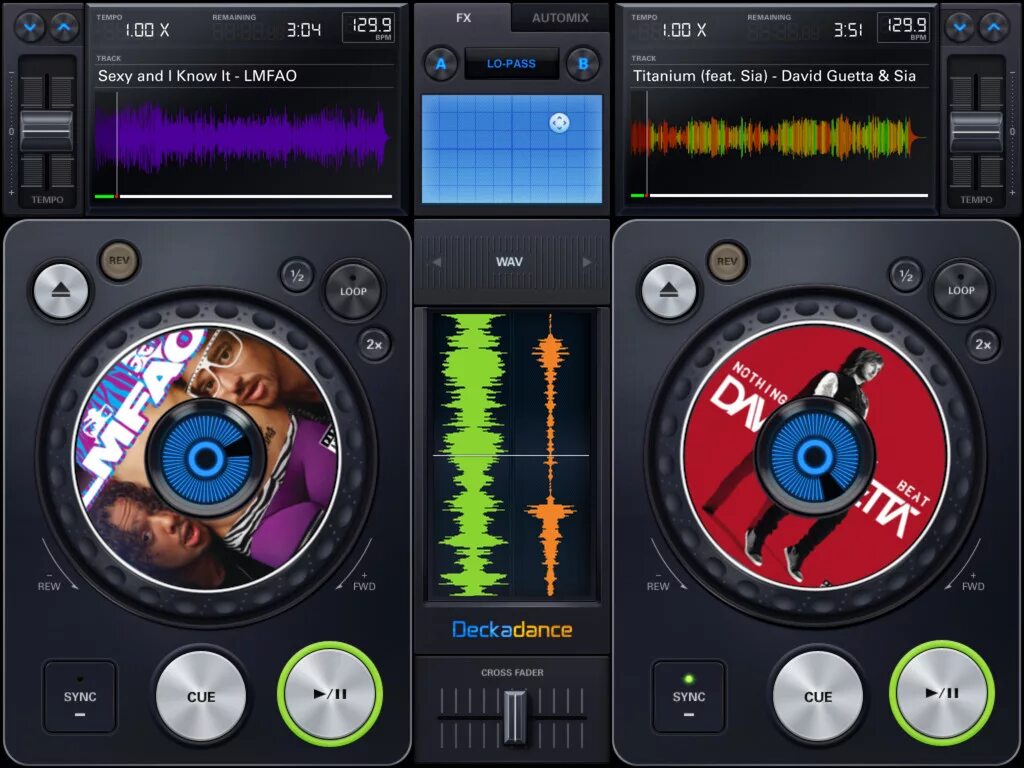Click track title Sexy and I Know It - LMFAO
The image size is (1024, 768).
pos(197,76)
